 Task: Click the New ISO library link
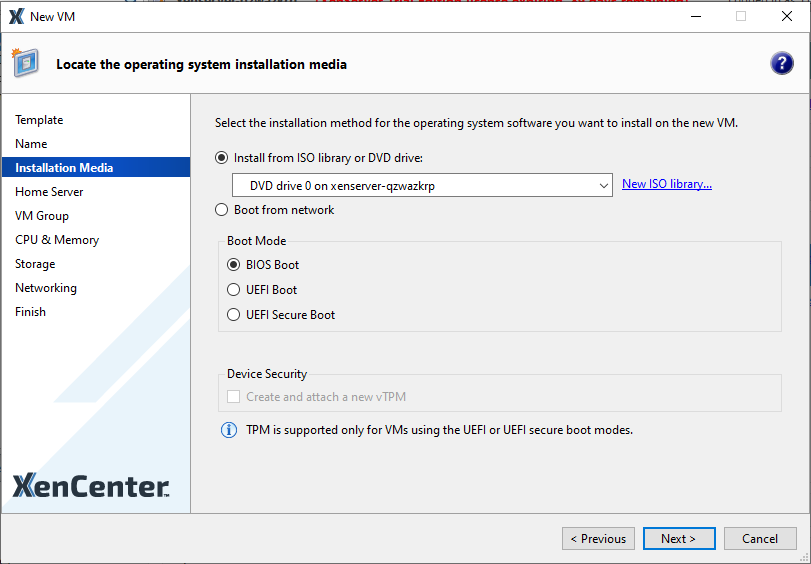click(x=667, y=184)
